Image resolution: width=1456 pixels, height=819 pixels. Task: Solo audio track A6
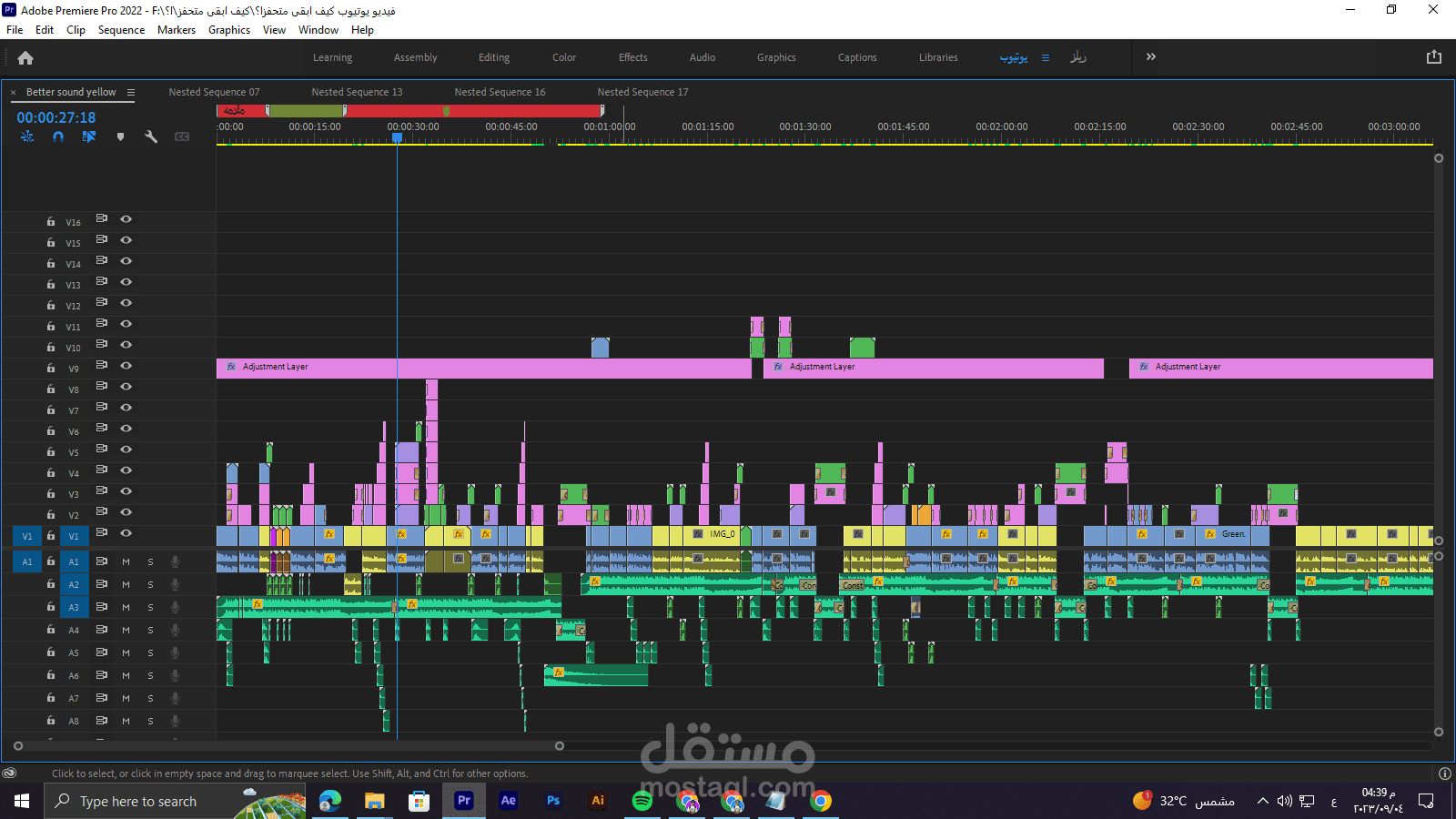click(x=150, y=675)
